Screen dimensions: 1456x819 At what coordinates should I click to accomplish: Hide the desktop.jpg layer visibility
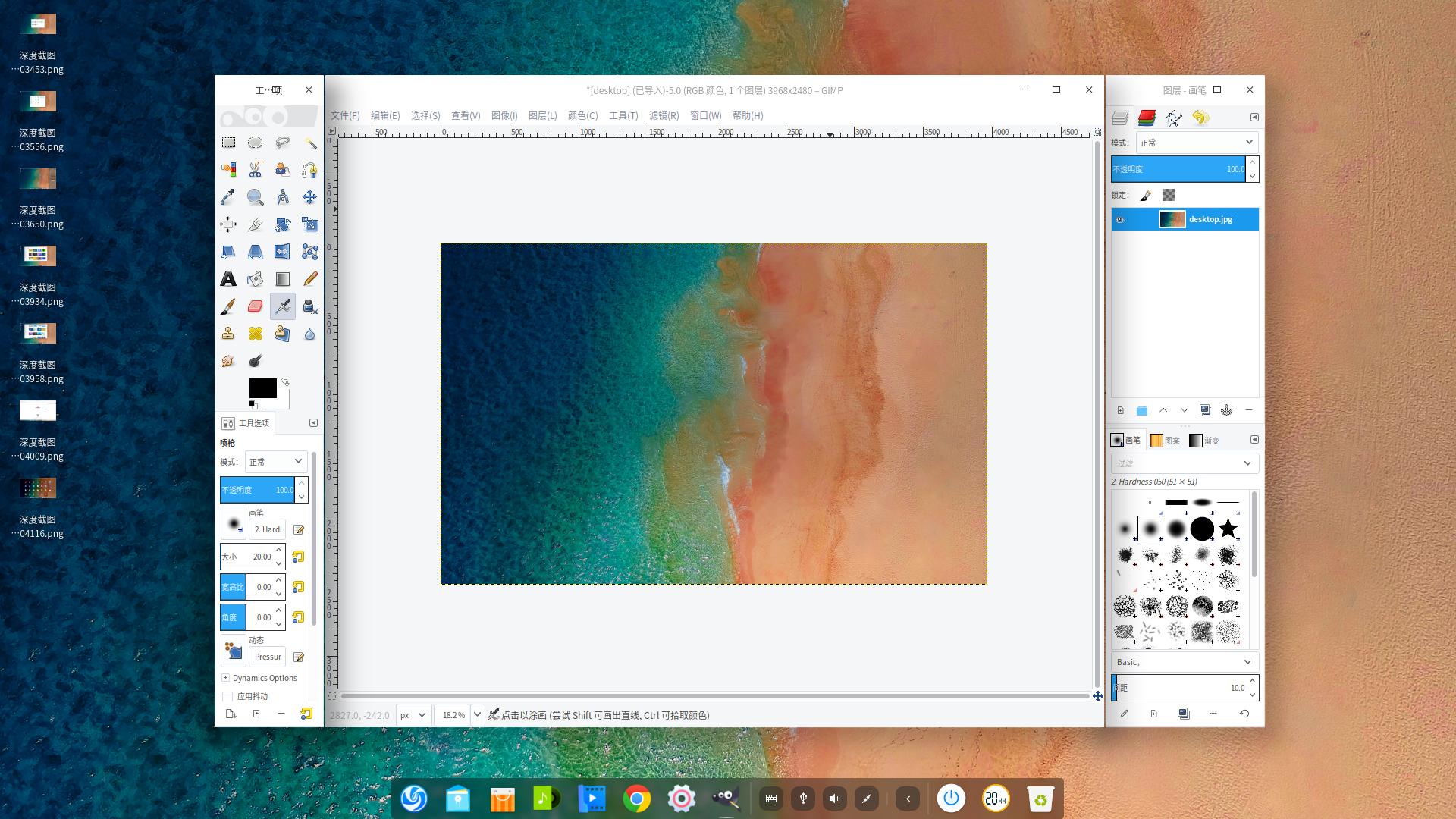[x=1120, y=220]
